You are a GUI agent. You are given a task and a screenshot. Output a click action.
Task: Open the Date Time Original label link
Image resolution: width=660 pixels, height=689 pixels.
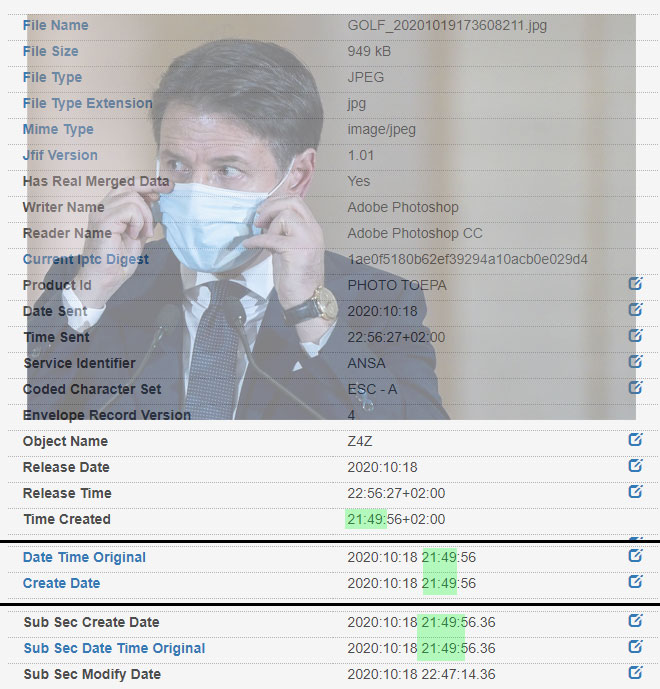(84, 557)
